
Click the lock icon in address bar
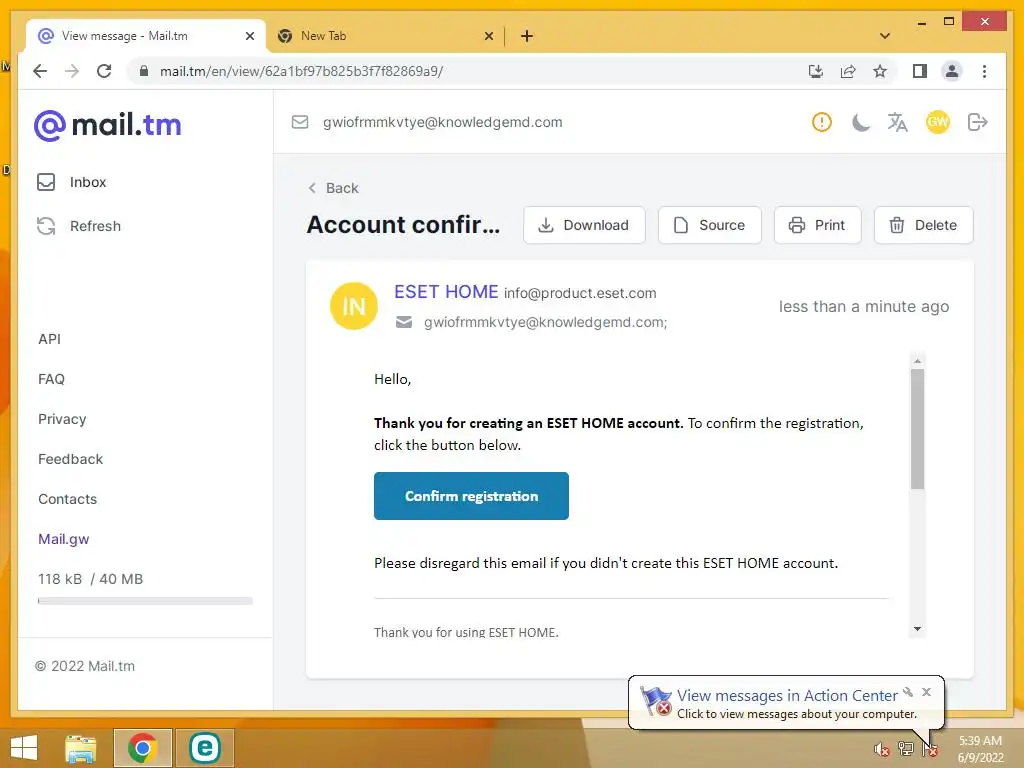(144, 71)
